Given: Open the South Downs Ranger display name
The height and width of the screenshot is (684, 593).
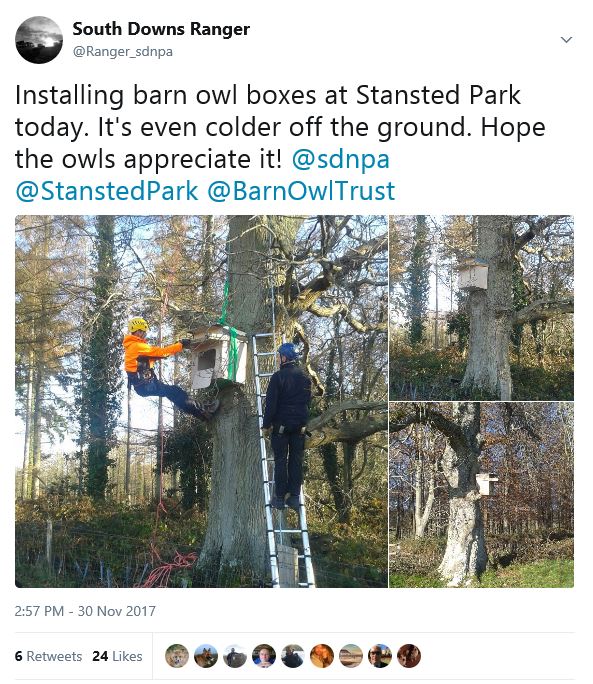Looking at the screenshot, I should tap(161, 29).
